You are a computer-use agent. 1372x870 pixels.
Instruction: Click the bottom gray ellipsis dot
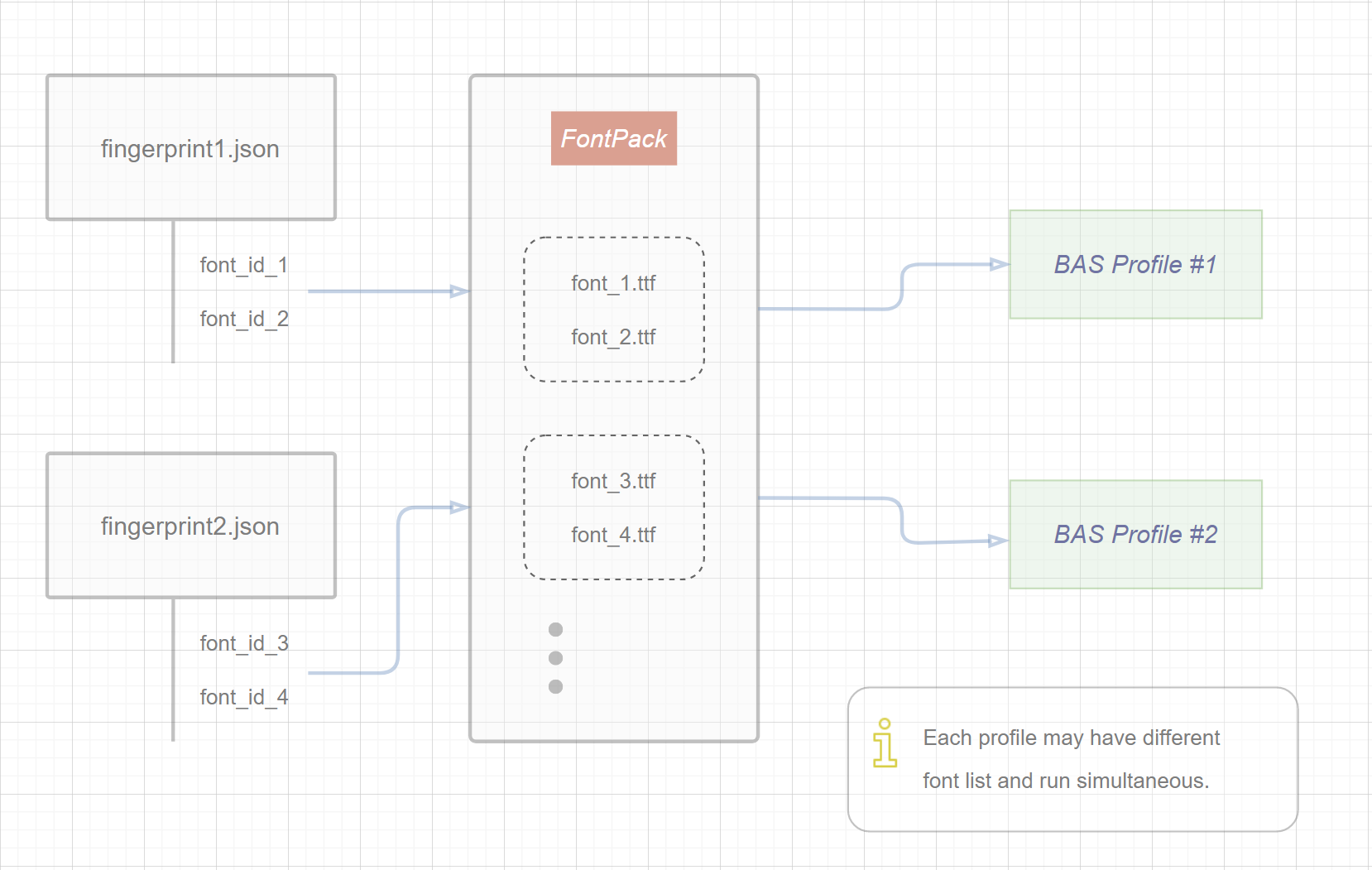[x=555, y=686]
